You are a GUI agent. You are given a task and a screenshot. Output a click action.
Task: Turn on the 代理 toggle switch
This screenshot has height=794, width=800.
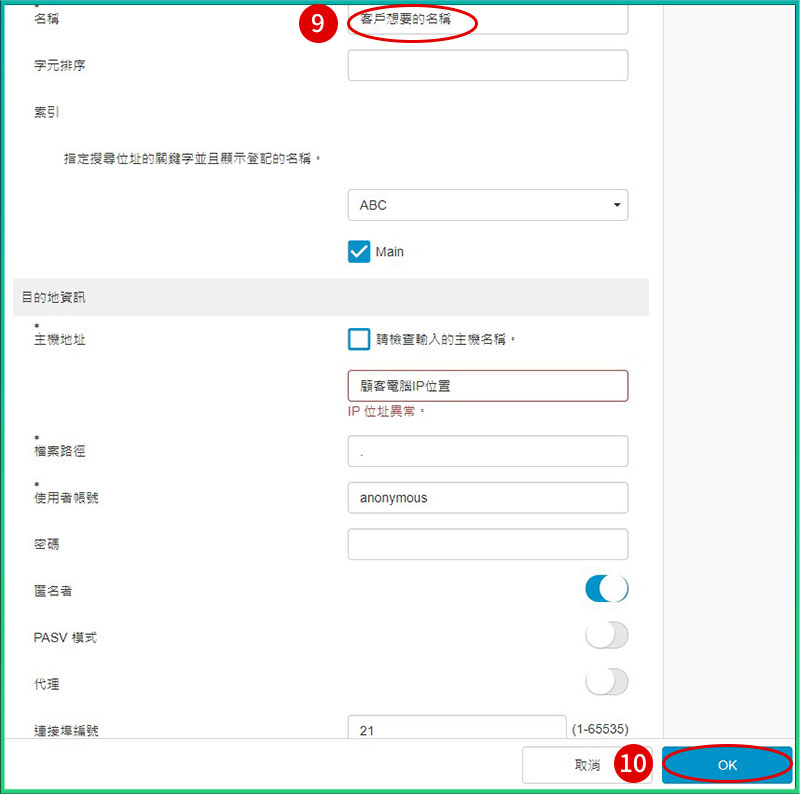tap(606, 682)
